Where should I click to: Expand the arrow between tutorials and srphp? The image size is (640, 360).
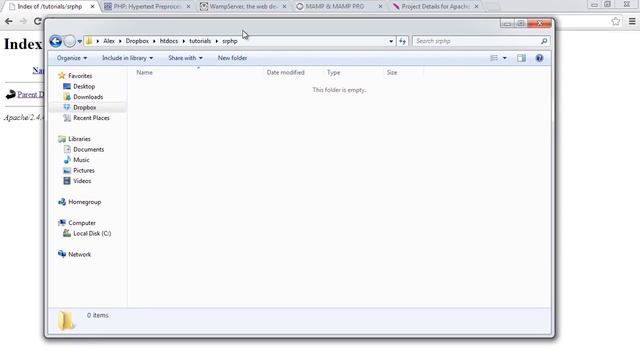point(217,41)
